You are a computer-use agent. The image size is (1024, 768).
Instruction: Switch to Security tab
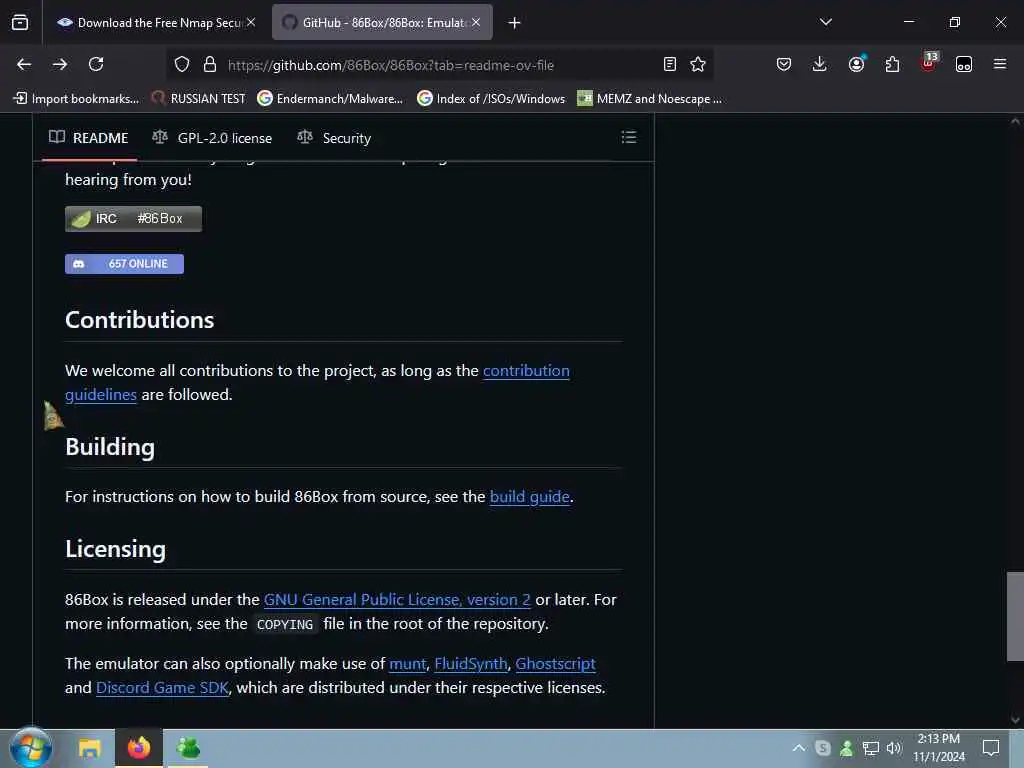334,138
